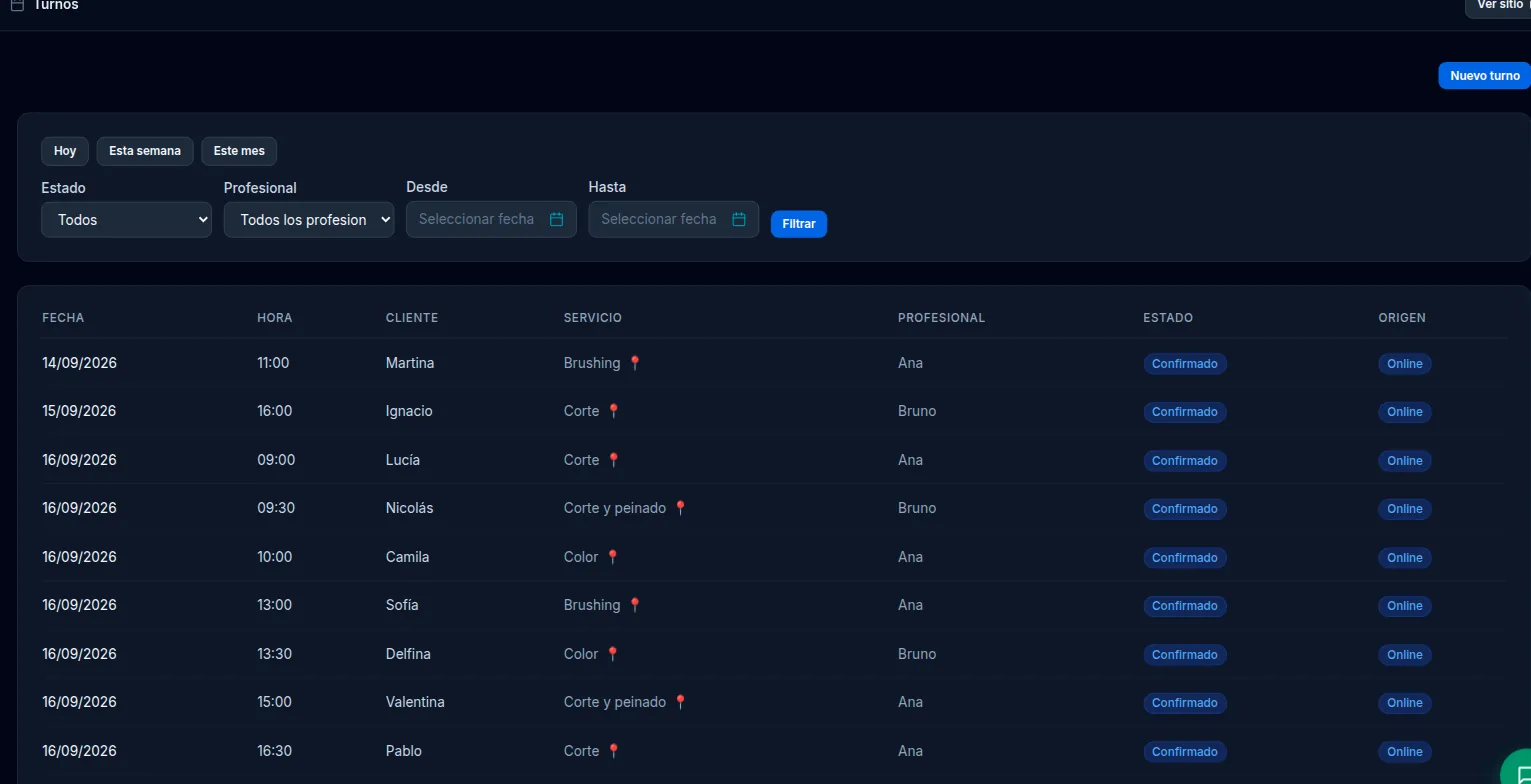Click the PROFESIONAL column header

pos(942,318)
